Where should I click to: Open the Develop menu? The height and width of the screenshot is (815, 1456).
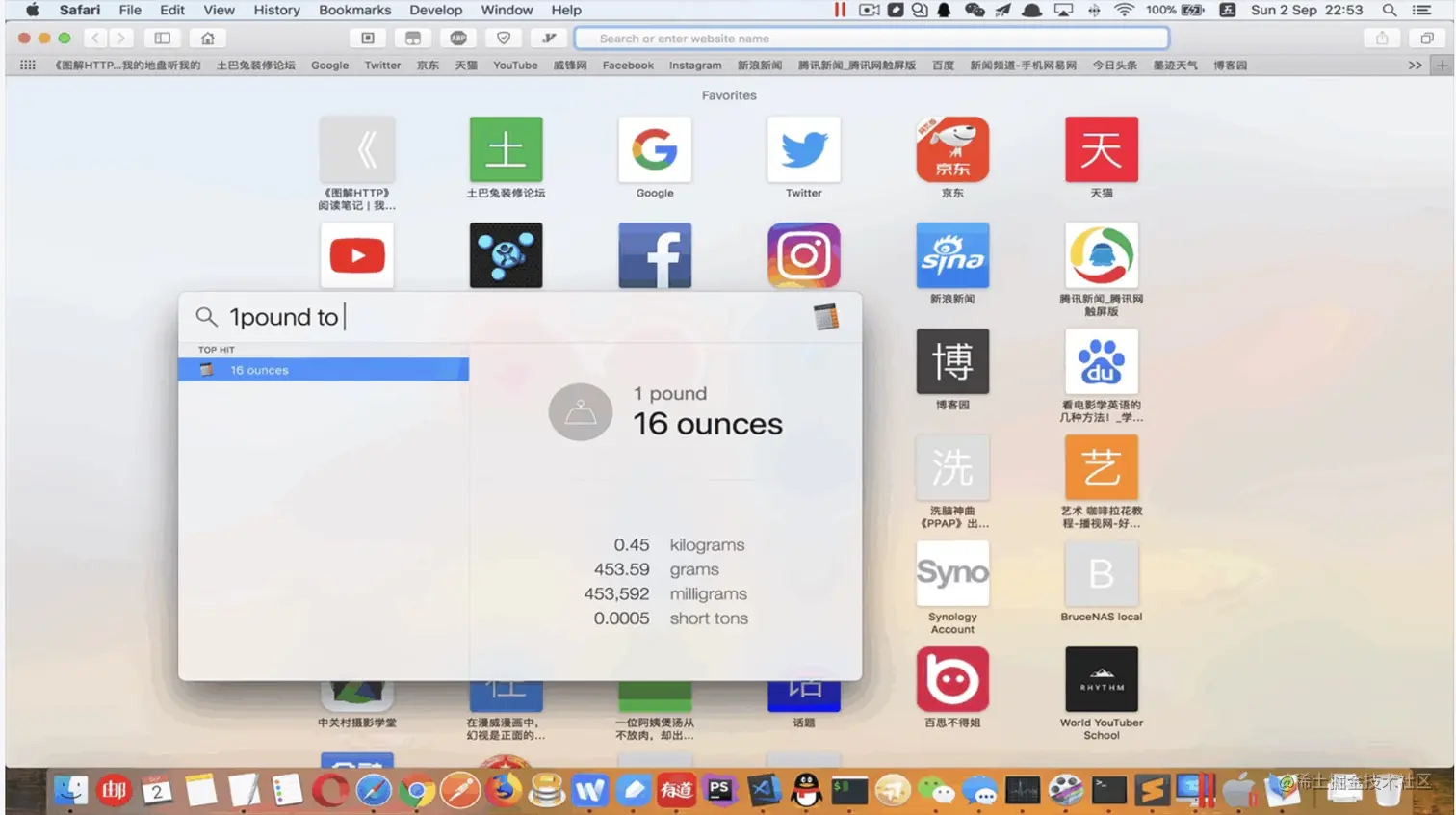(435, 10)
